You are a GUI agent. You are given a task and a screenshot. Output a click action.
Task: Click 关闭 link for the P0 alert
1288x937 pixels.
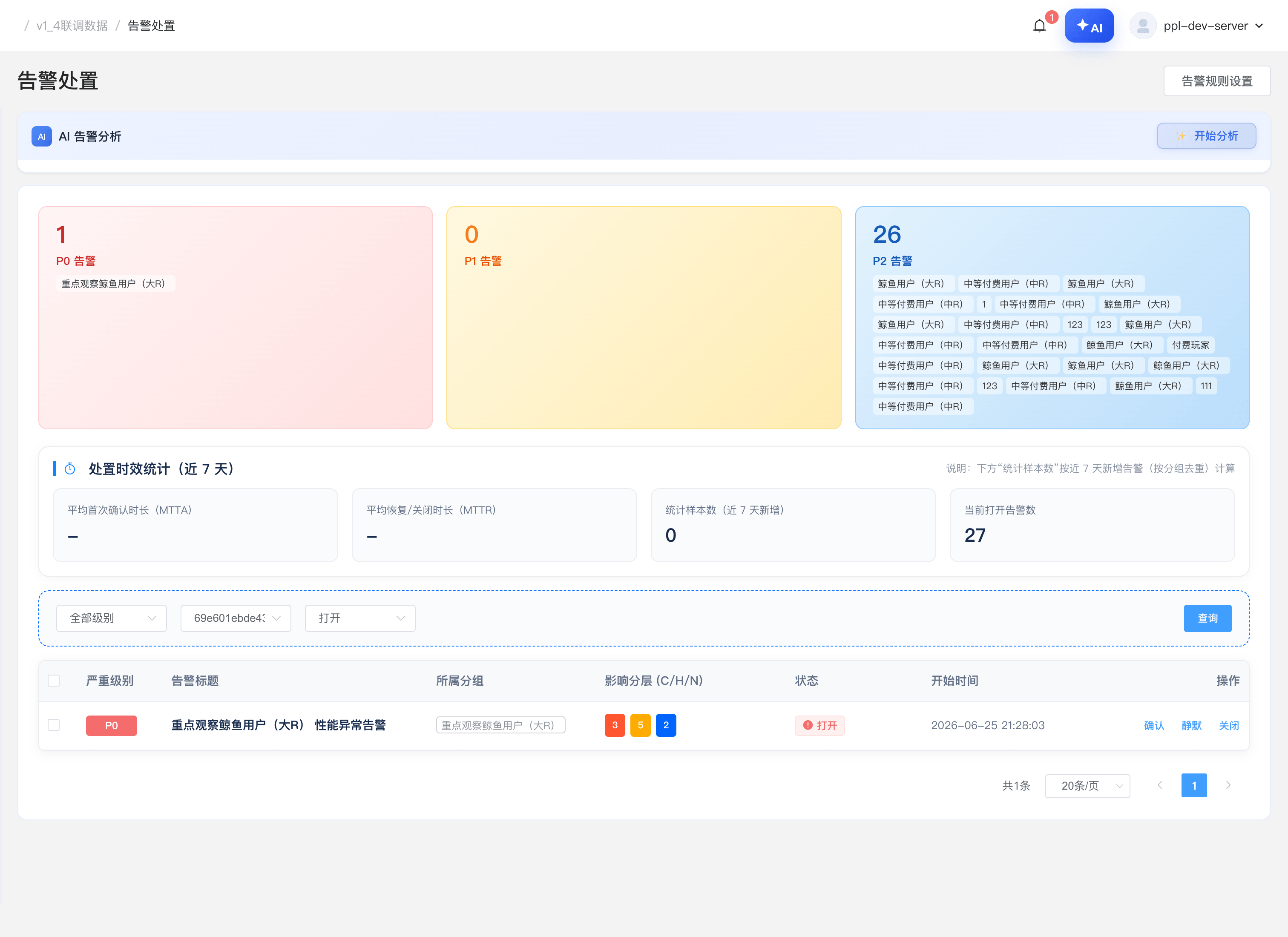pyautogui.click(x=1228, y=725)
